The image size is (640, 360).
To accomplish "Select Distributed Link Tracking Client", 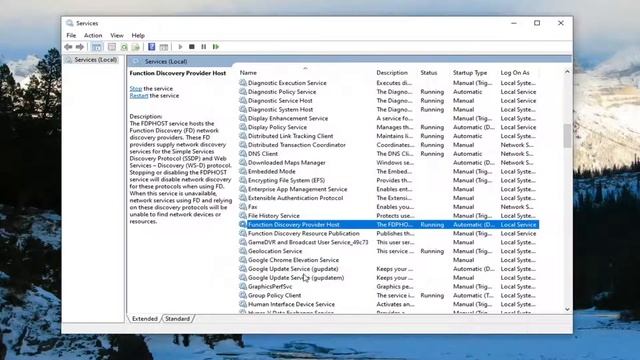I will point(388,136).
